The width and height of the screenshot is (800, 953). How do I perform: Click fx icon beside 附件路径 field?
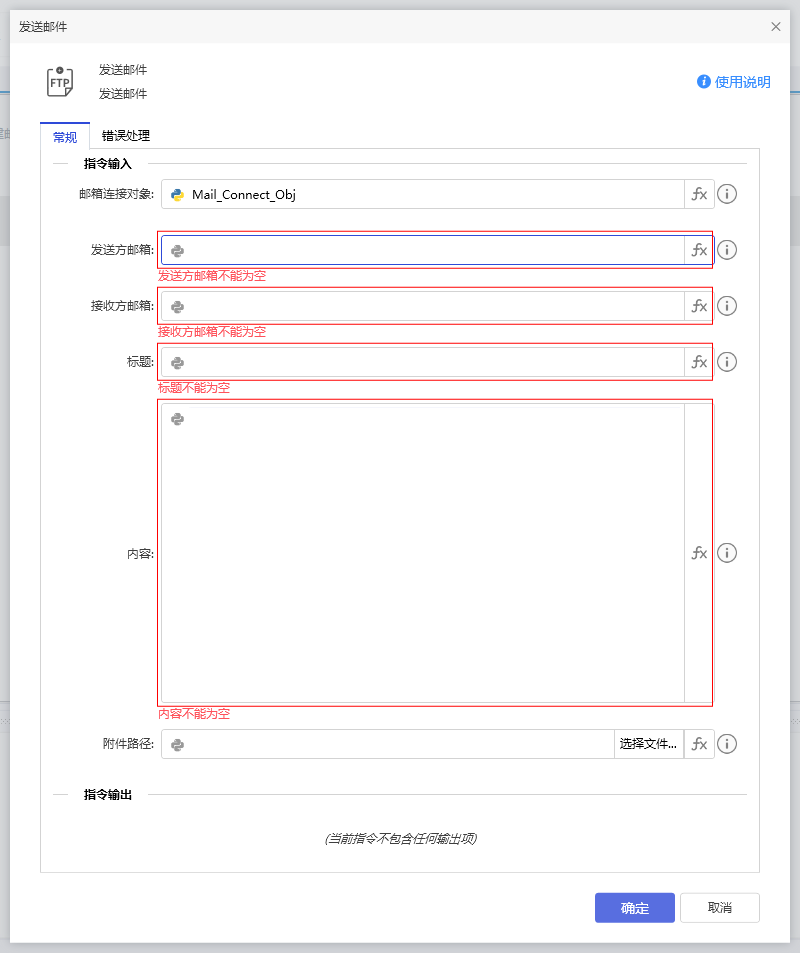click(699, 744)
